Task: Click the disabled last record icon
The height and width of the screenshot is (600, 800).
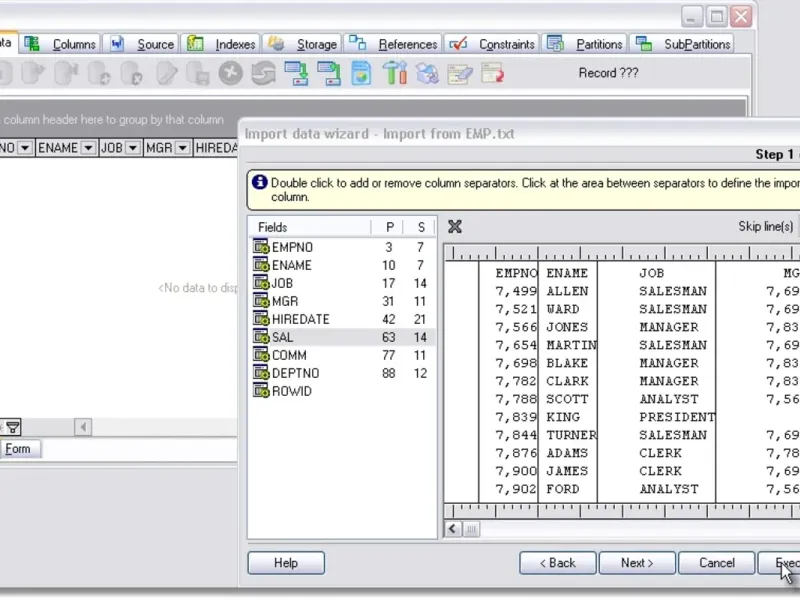Action: coord(66,73)
